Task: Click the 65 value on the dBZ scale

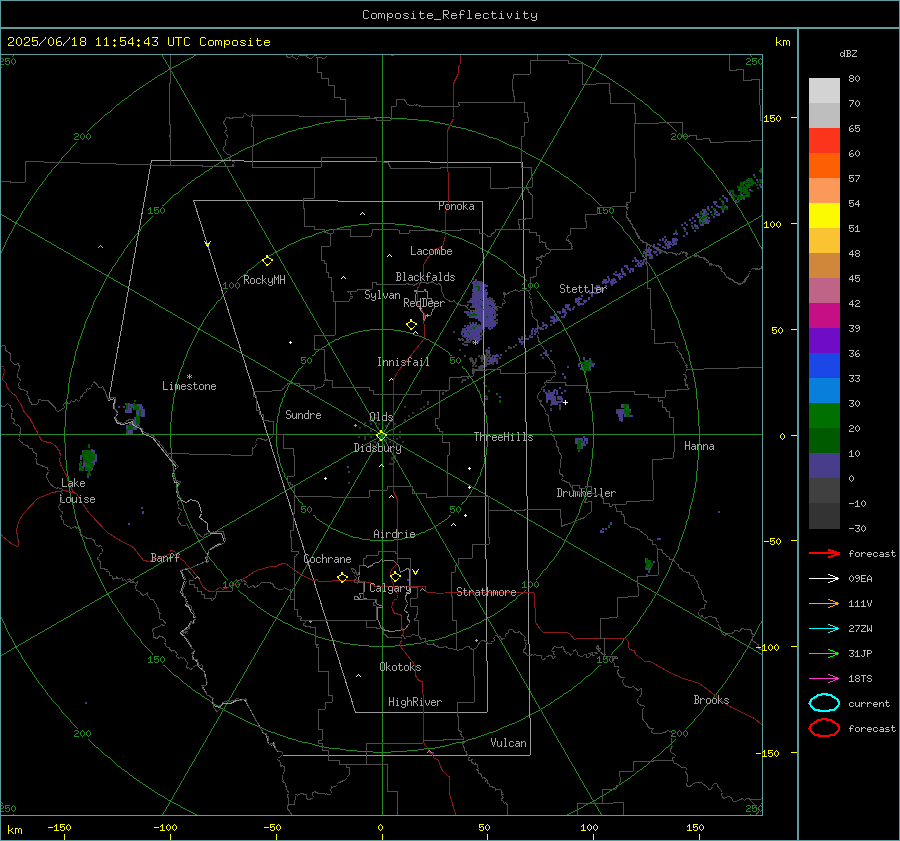Action: point(854,129)
